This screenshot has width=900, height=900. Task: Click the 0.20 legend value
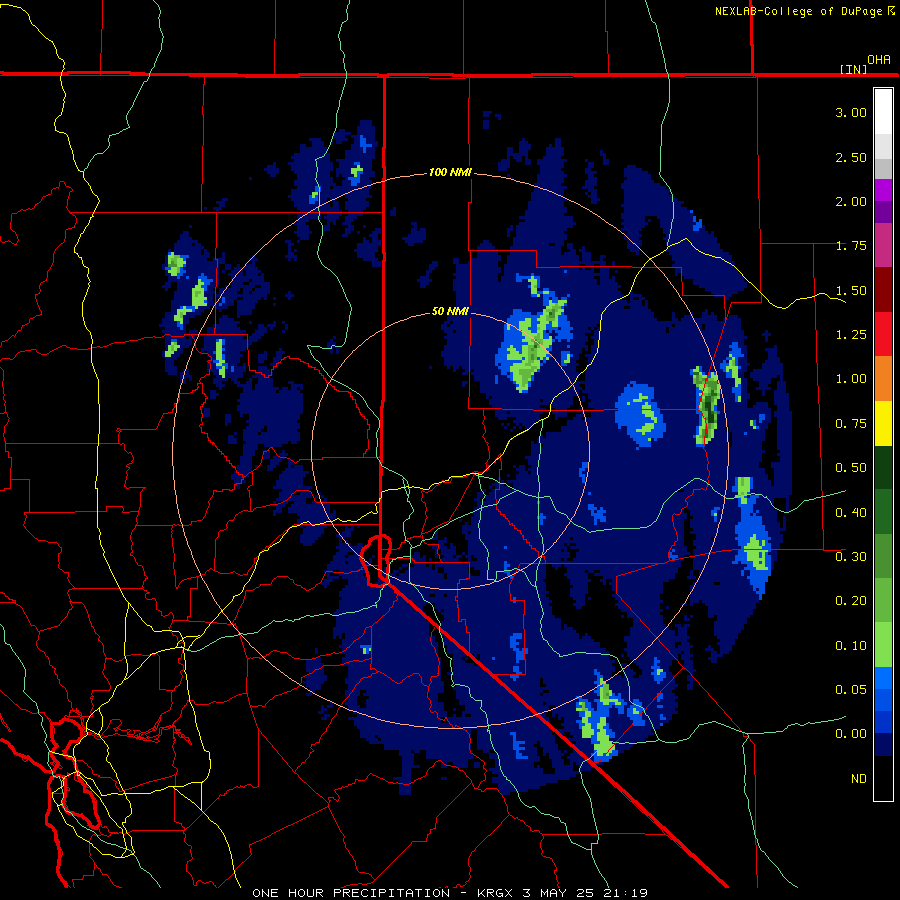[851, 601]
